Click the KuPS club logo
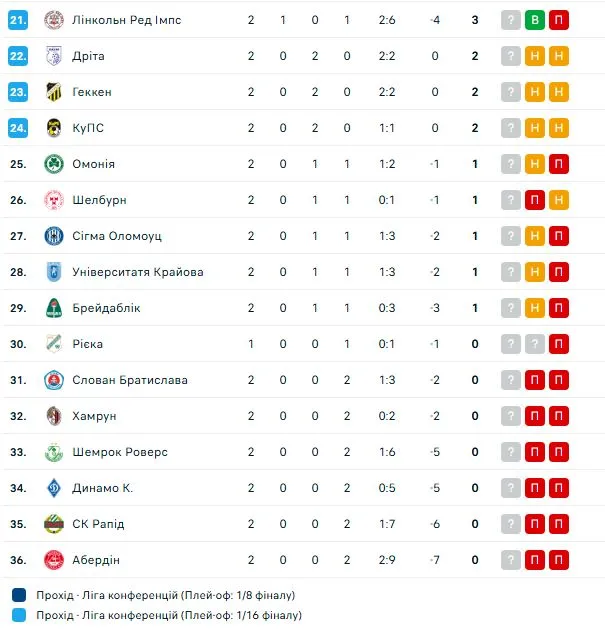Image resolution: width=605 pixels, height=629 pixels. pos(54,128)
